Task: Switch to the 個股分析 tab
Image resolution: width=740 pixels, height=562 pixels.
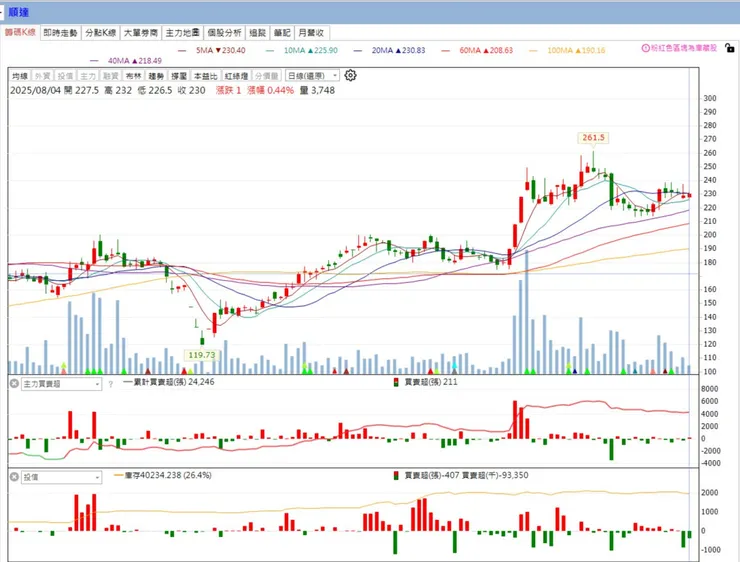Action: [224, 33]
